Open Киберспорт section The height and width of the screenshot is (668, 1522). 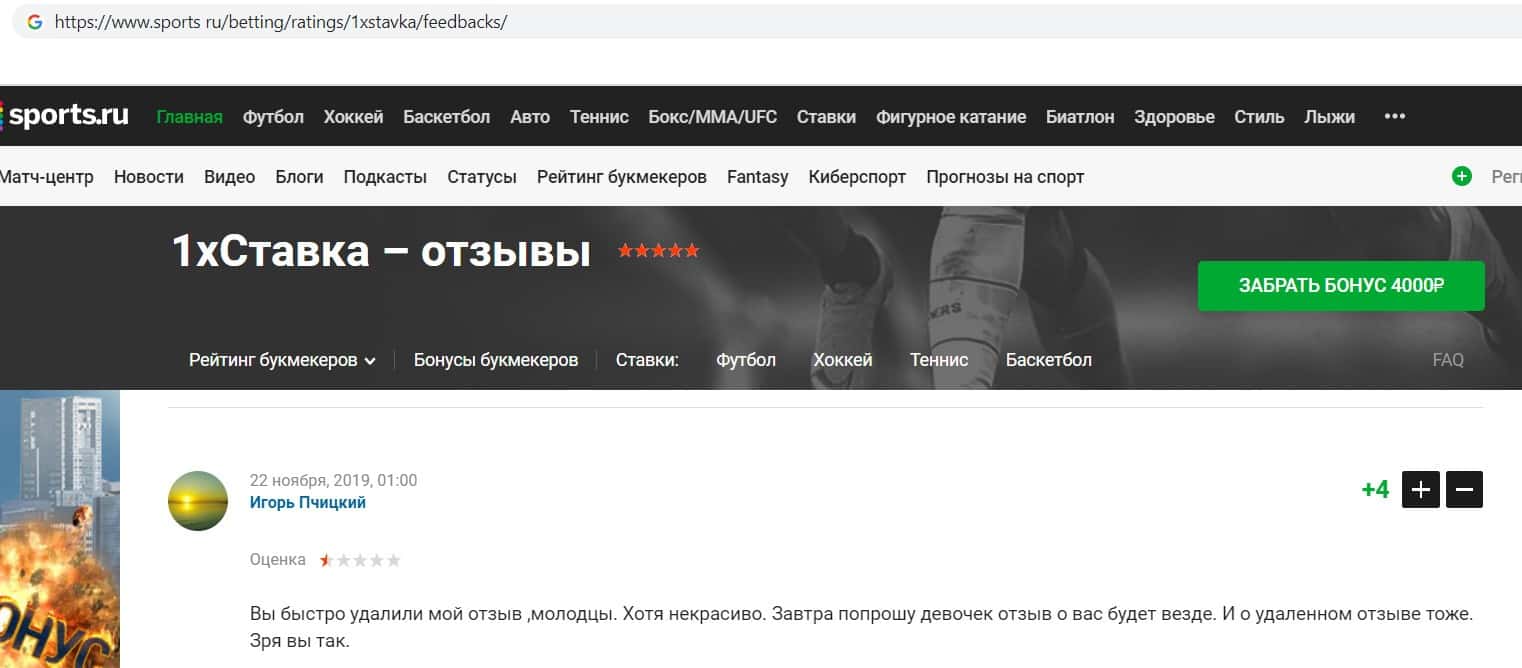click(857, 177)
